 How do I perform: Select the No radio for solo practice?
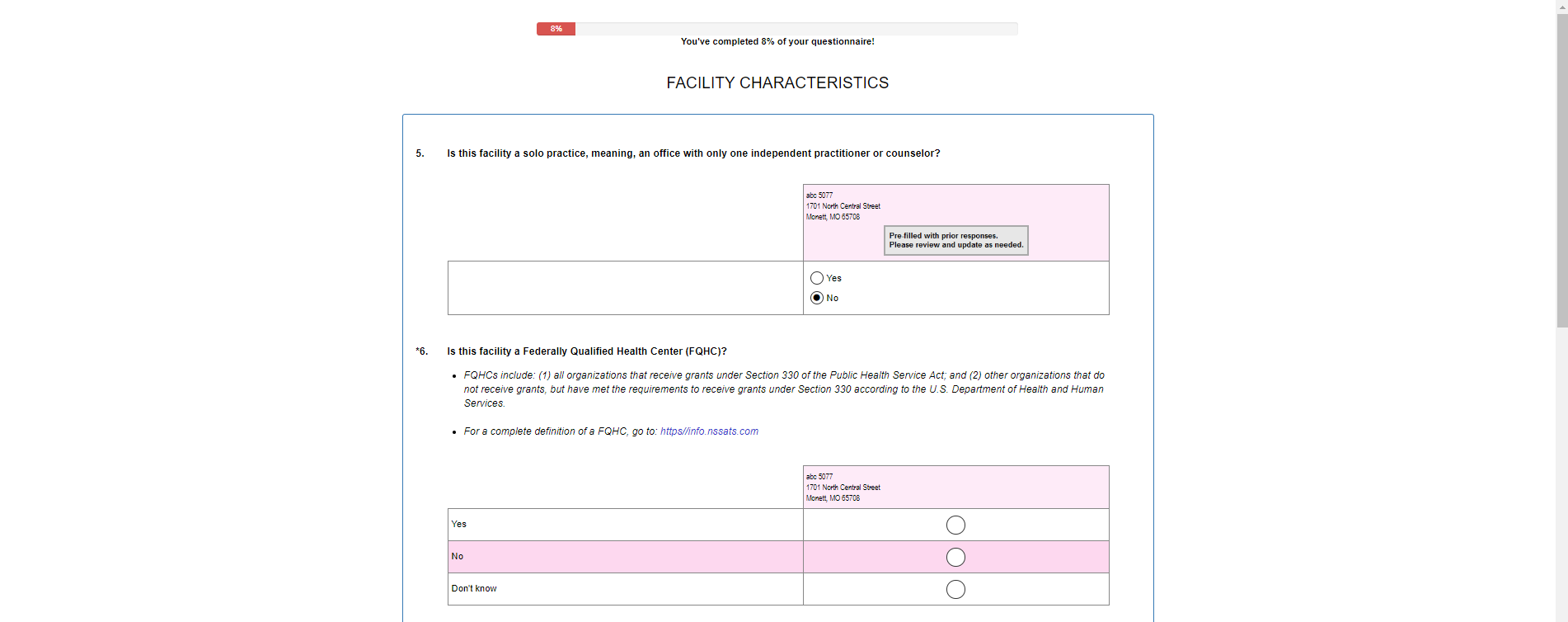pos(817,298)
